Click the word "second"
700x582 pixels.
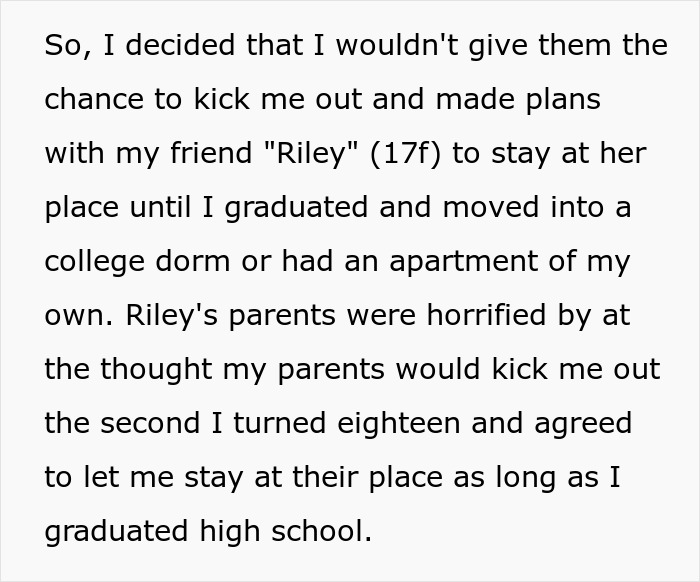pos(154,423)
